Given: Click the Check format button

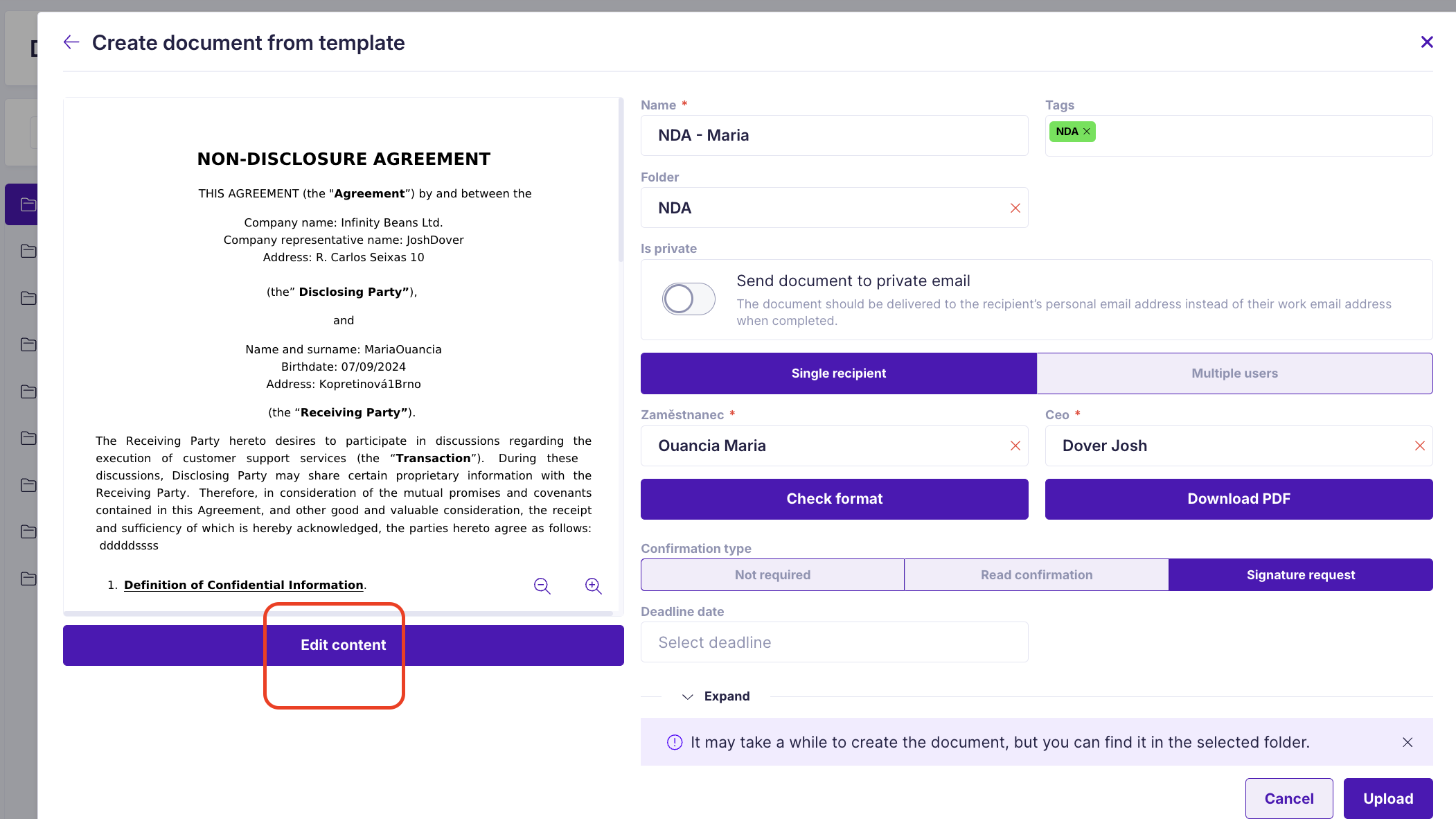Looking at the screenshot, I should [834, 499].
